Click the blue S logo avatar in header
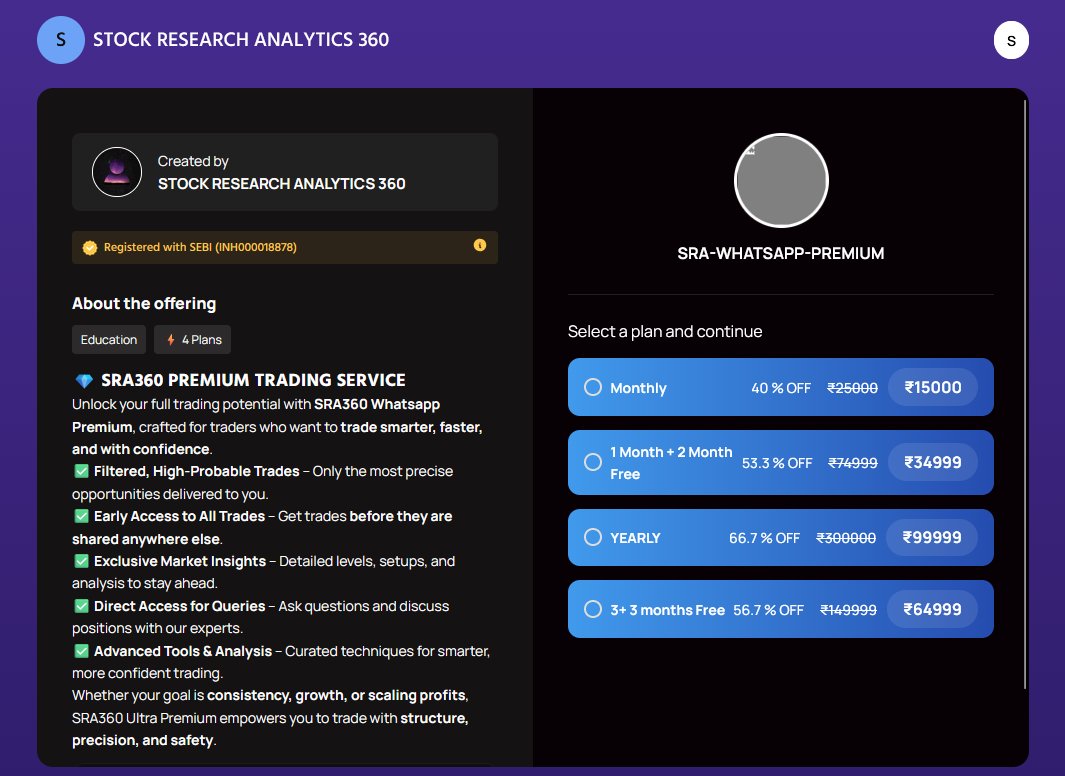Viewport: 1065px width, 776px height. pos(60,40)
